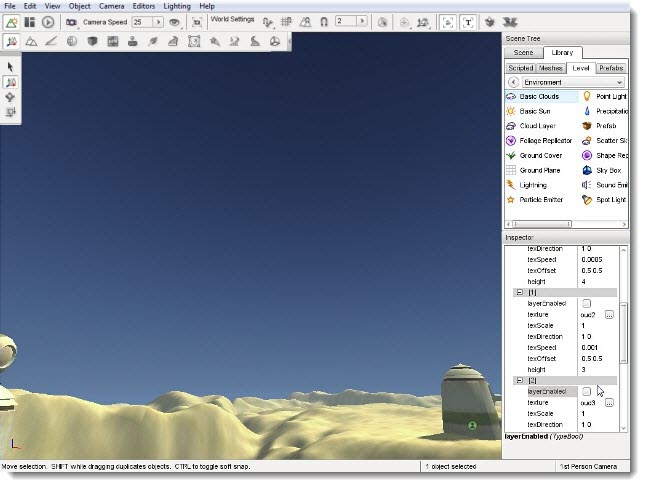Click browse button beside texture in layer [1]
The height and width of the screenshot is (487, 645).
[608, 314]
